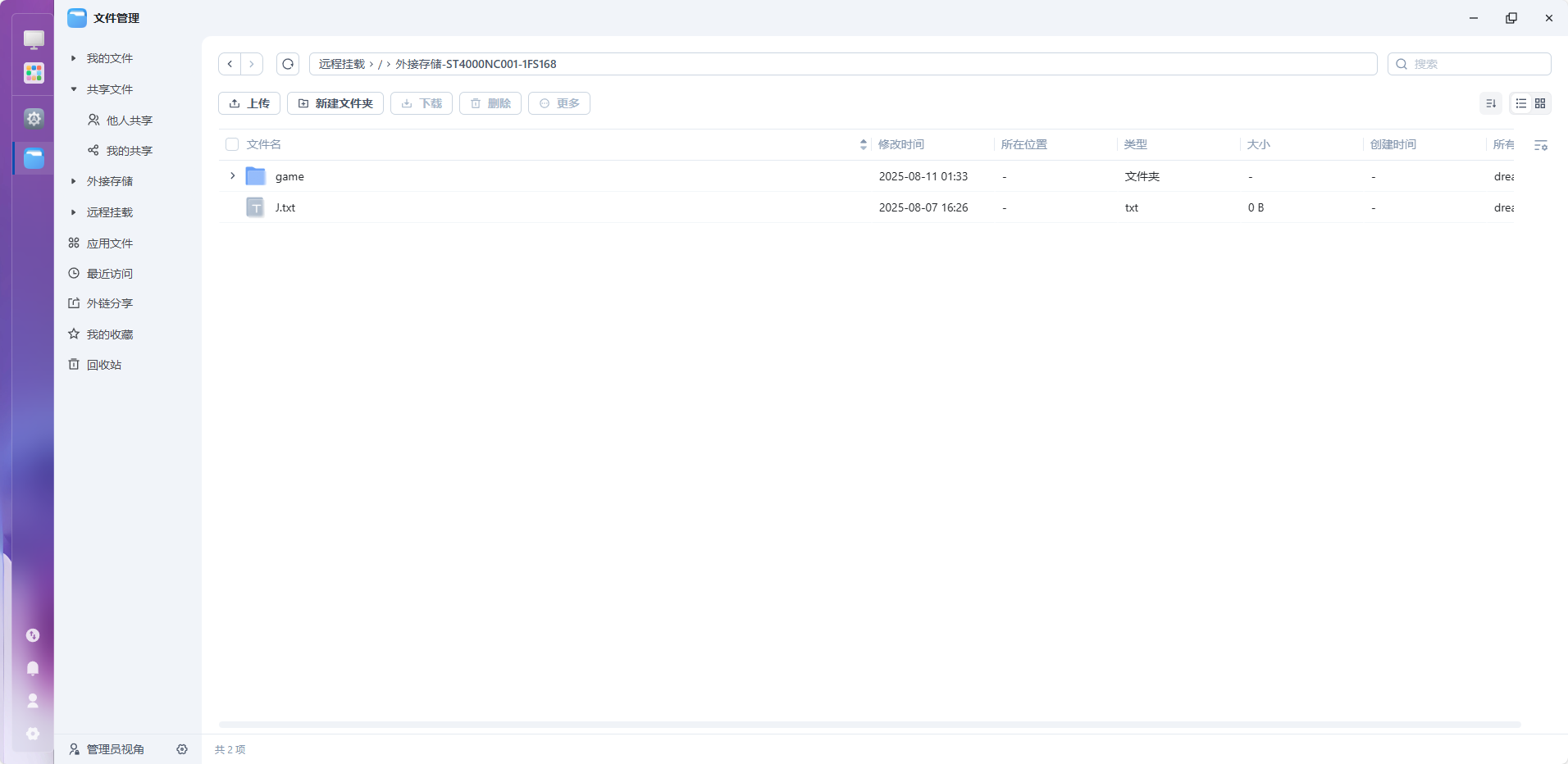
Task: Open the colorful app center icon in dock
Action: pos(34,73)
